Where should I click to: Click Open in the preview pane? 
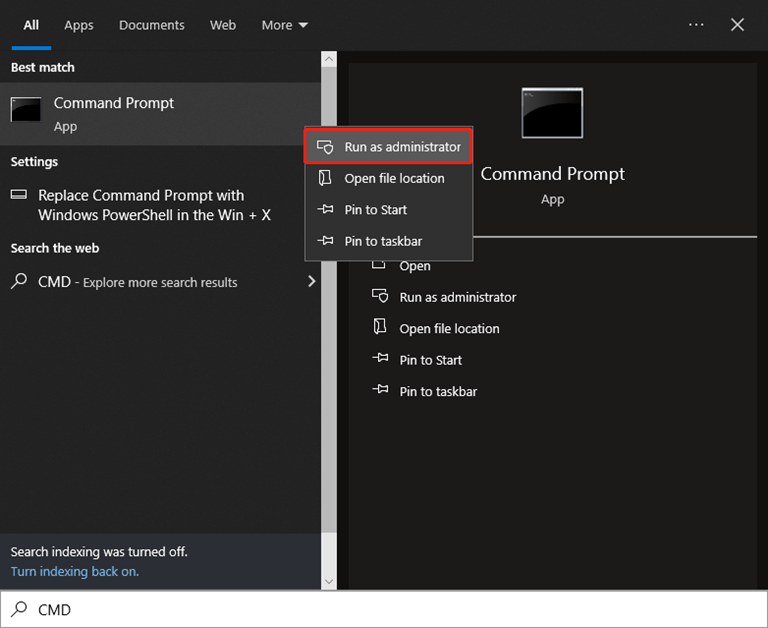tap(415, 266)
